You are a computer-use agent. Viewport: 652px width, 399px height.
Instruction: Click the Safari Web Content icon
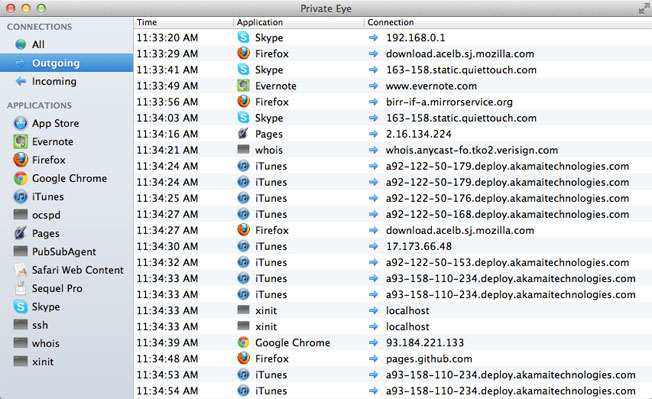(x=20, y=270)
